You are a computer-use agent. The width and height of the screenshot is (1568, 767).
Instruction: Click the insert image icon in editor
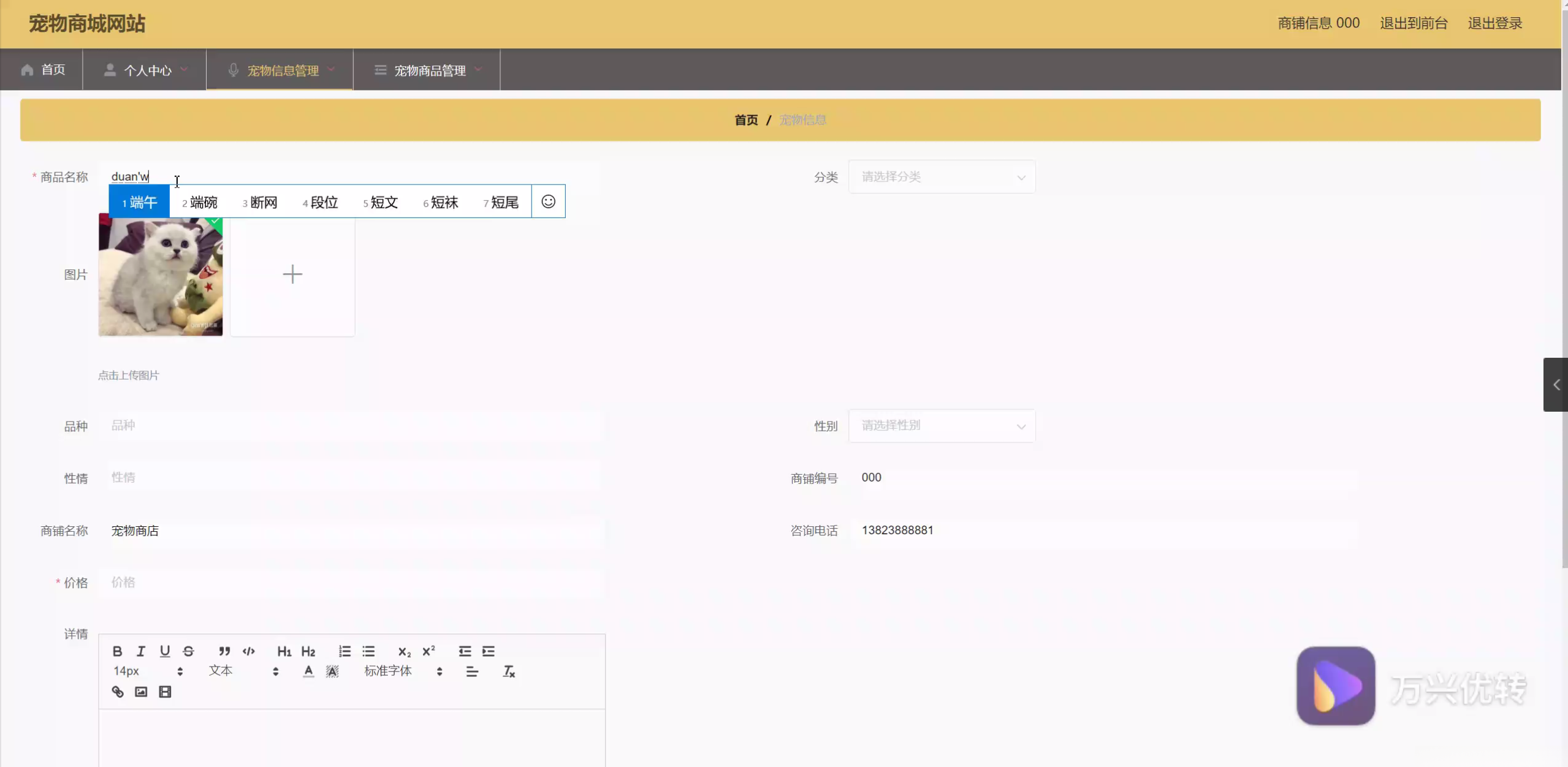click(x=141, y=692)
